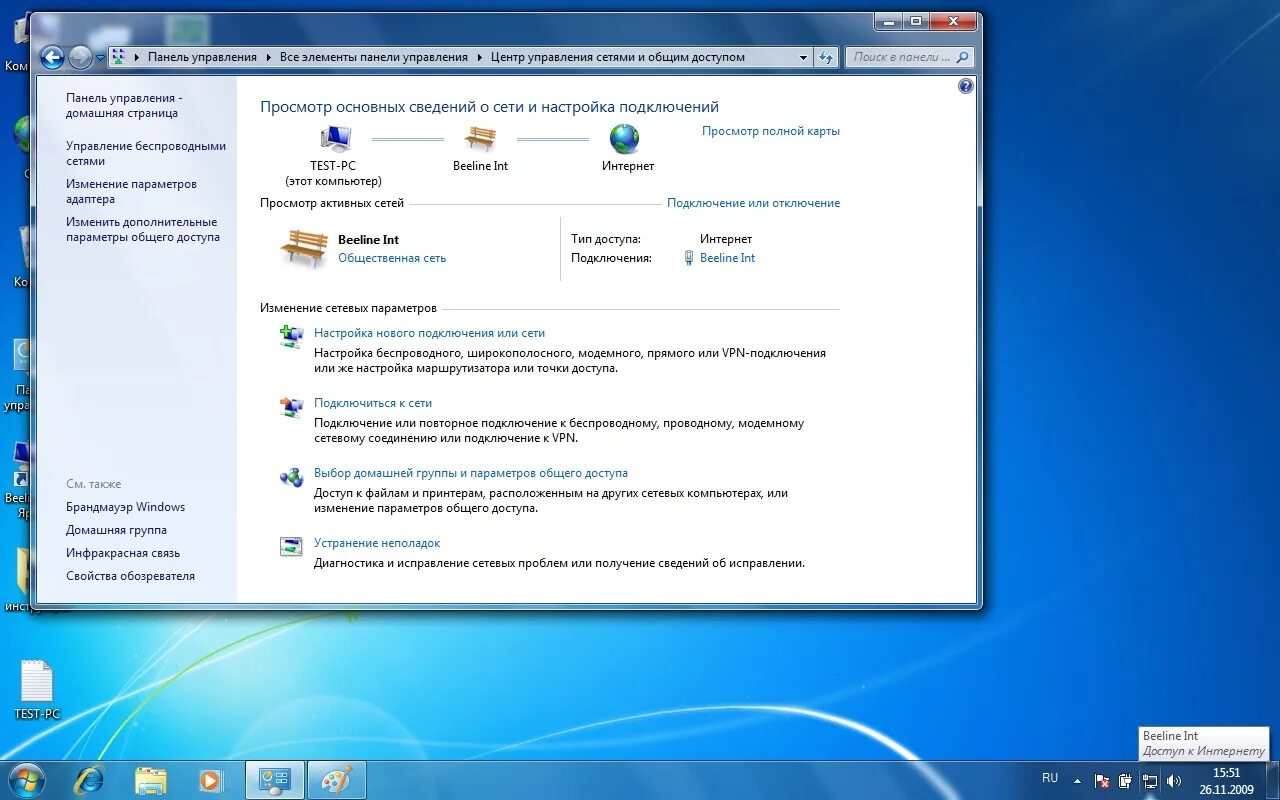Open 'Свойства обозревателя' link
Viewport: 1280px width, 800px height.
[x=131, y=576]
